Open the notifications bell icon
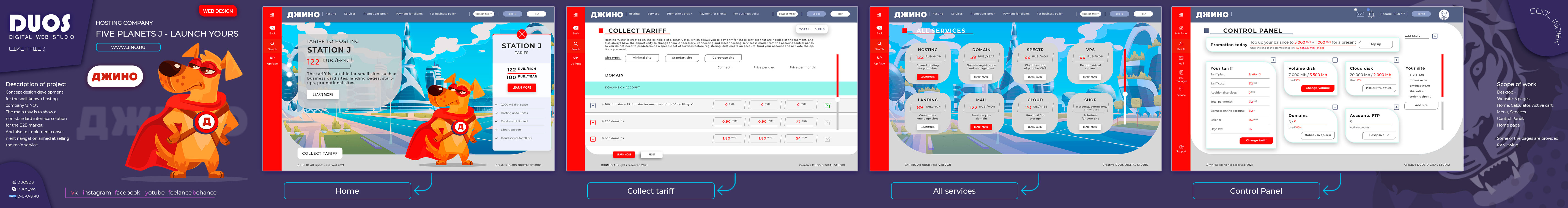Viewport: 1568px width, 208px height. (1371, 13)
